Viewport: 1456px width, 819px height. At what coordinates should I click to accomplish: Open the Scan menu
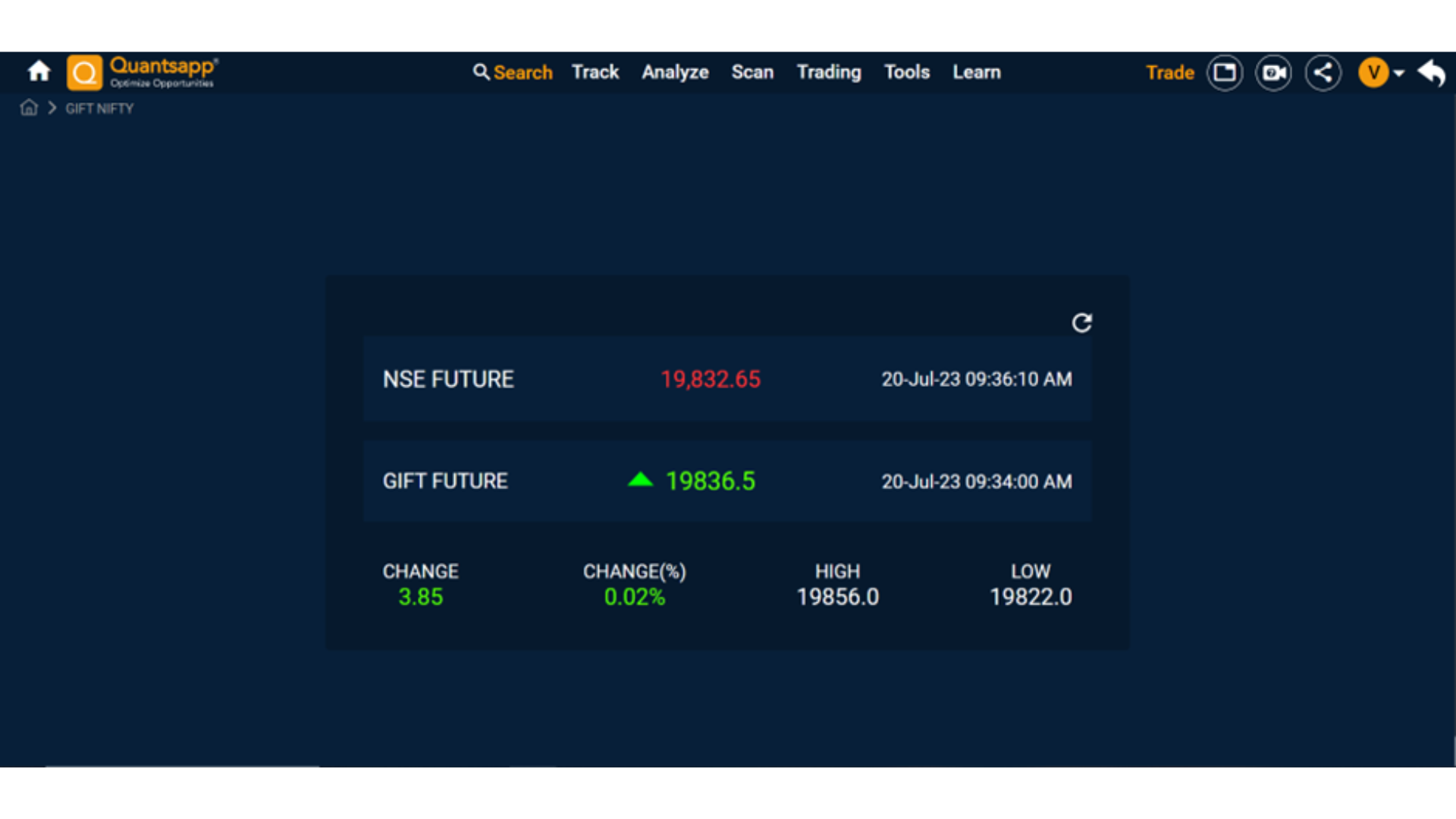(x=752, y=72)
